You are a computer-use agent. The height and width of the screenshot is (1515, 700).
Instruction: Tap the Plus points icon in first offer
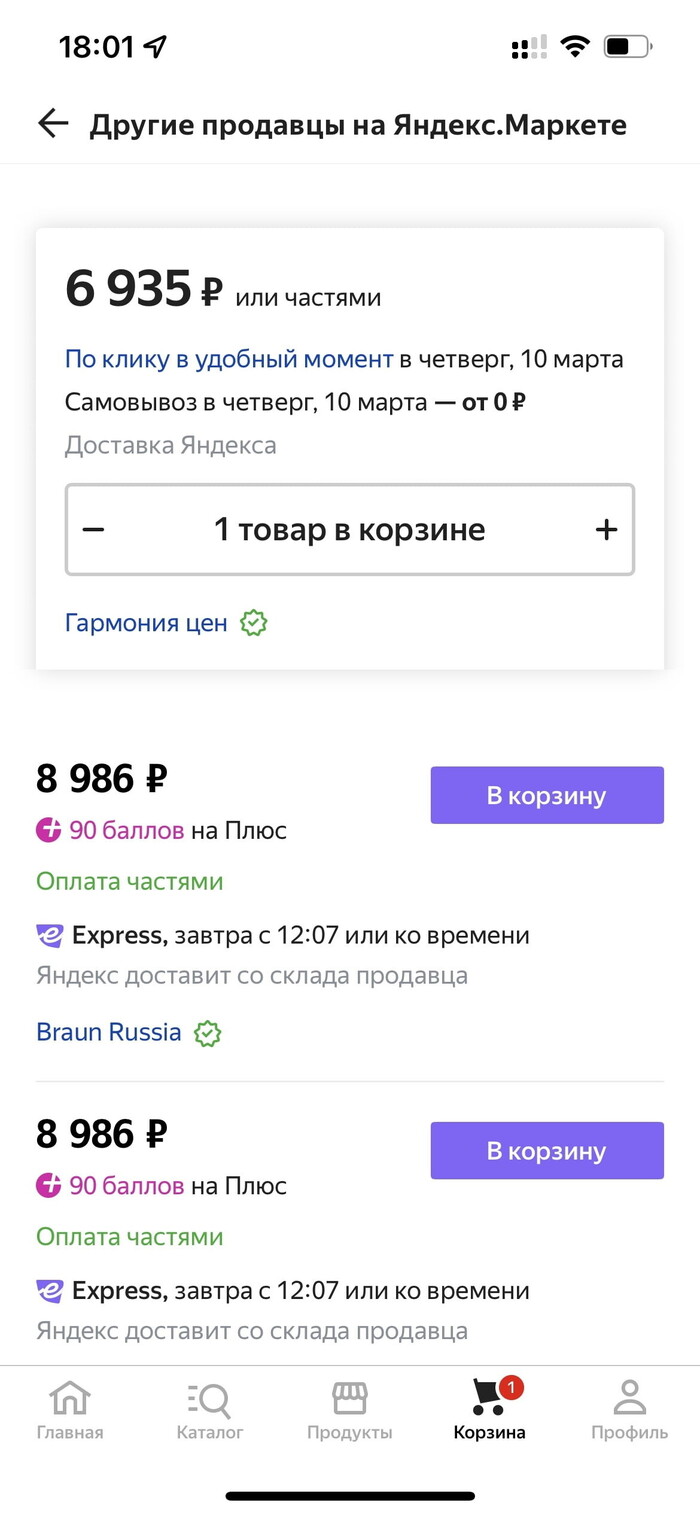(x=49, y=830)
